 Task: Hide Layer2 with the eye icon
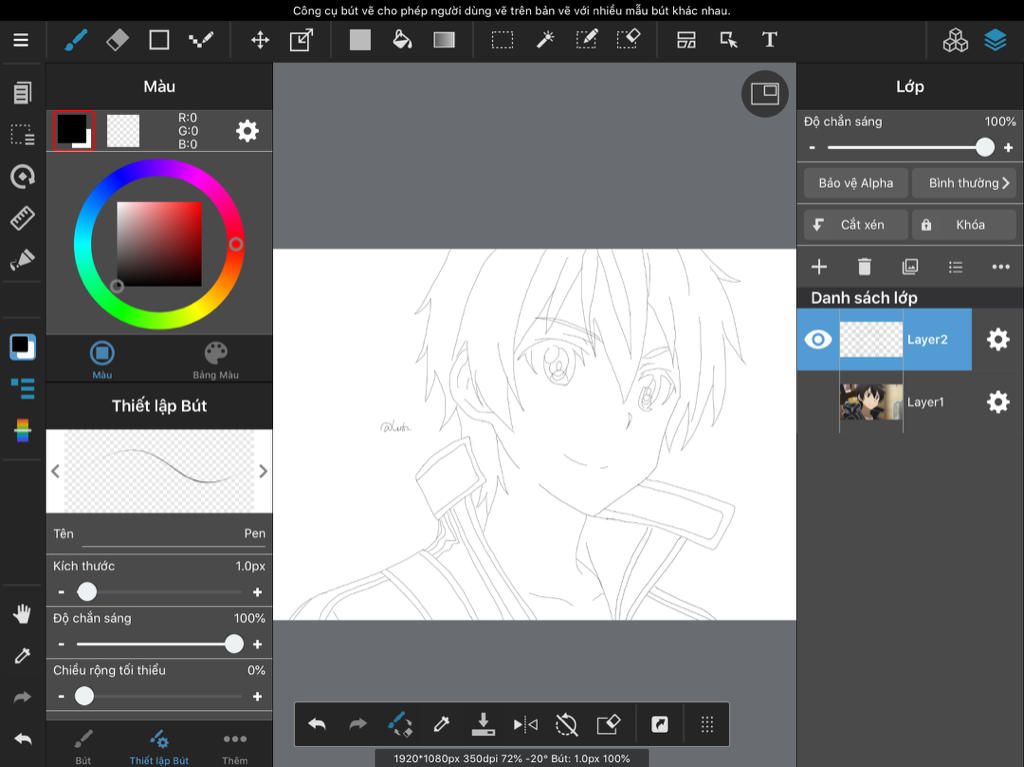coord(818,339)
